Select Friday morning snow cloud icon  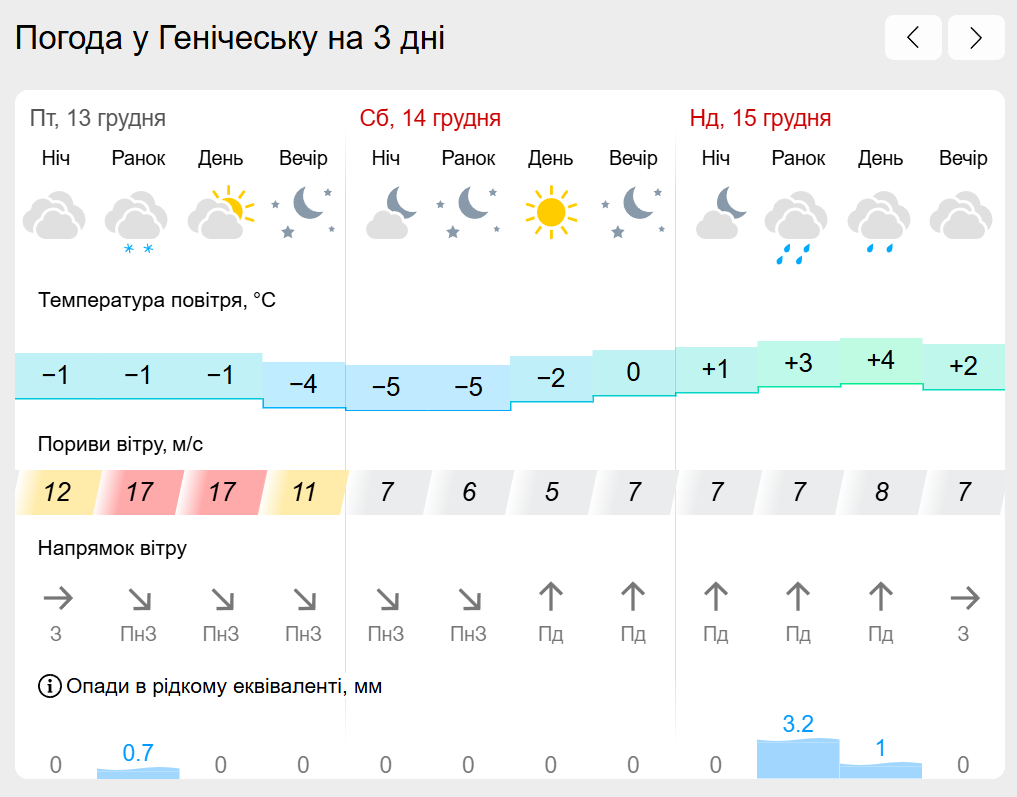click(x=137, y=221)
